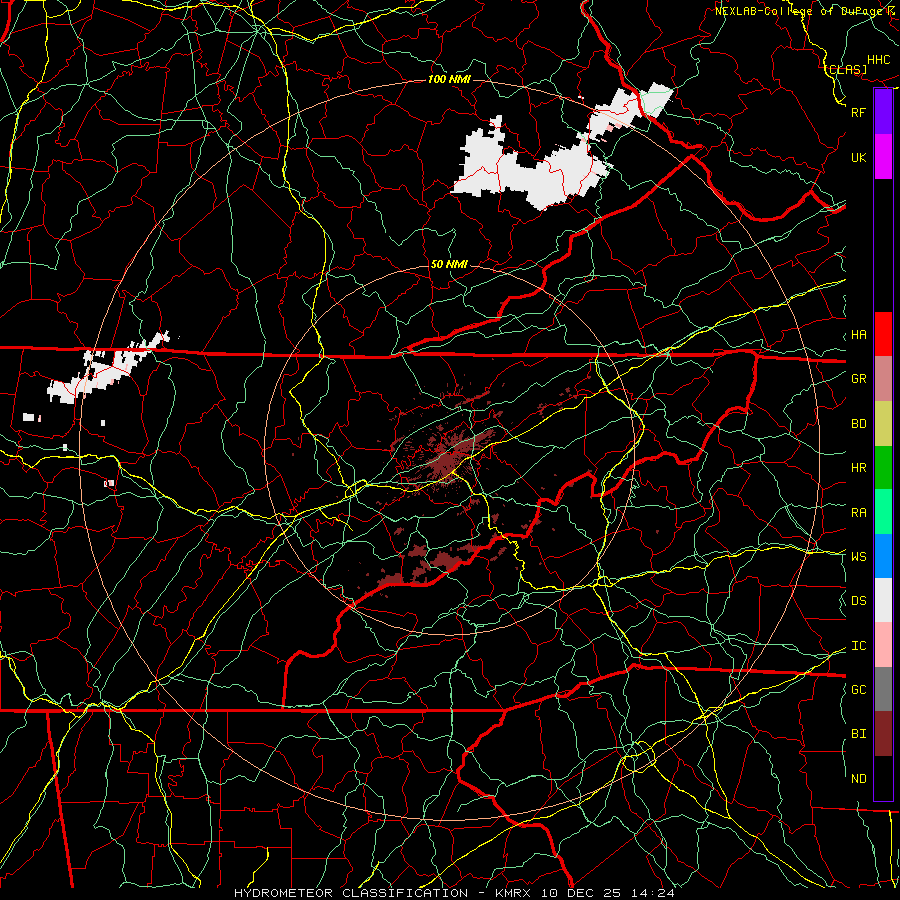This screenshot has height=900, width=900.
Task: Click the UK legend label
Action: pyautogui.click(x=858, y=157)
